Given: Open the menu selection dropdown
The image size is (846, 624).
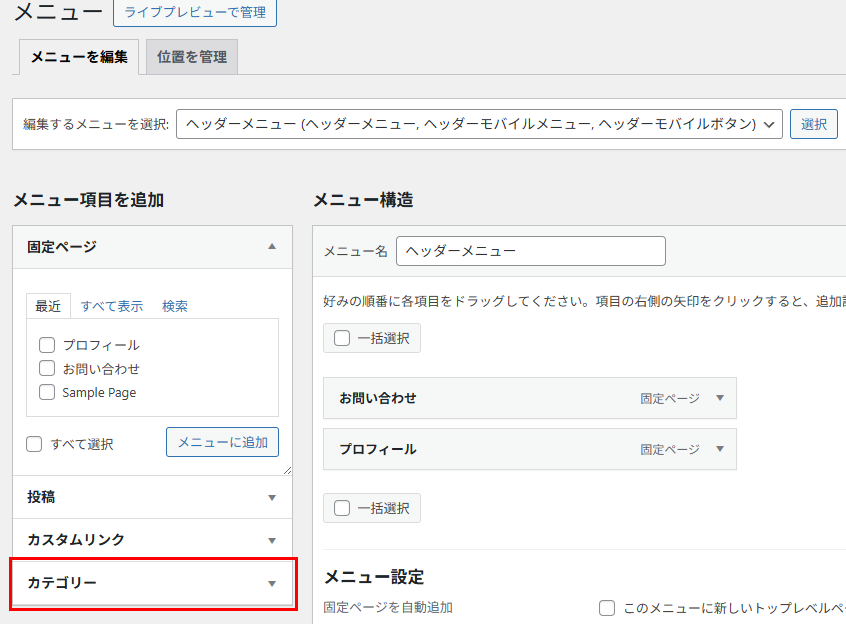Looking at the screenshot, I should coord(478,124).
